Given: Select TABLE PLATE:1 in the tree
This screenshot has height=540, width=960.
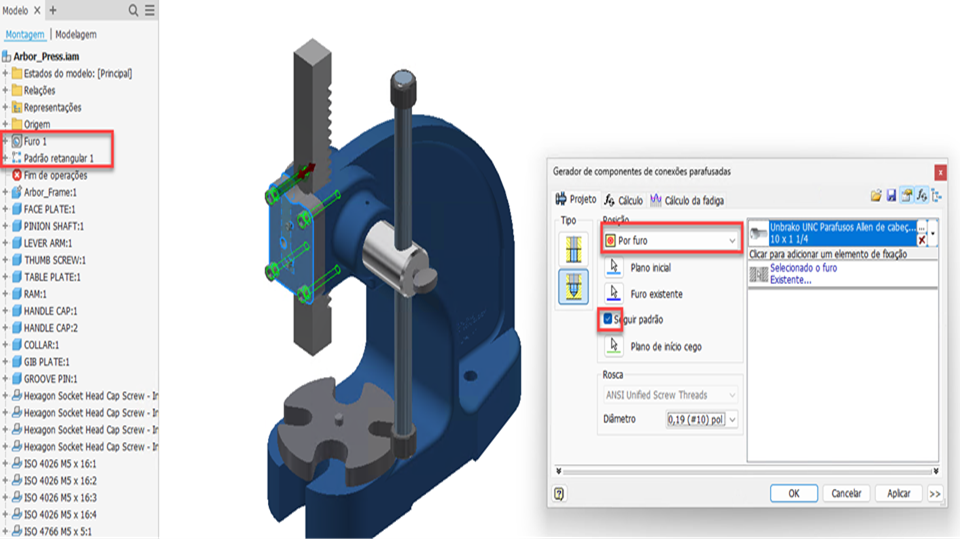Looking at the screenshot, I should [52, 277].
